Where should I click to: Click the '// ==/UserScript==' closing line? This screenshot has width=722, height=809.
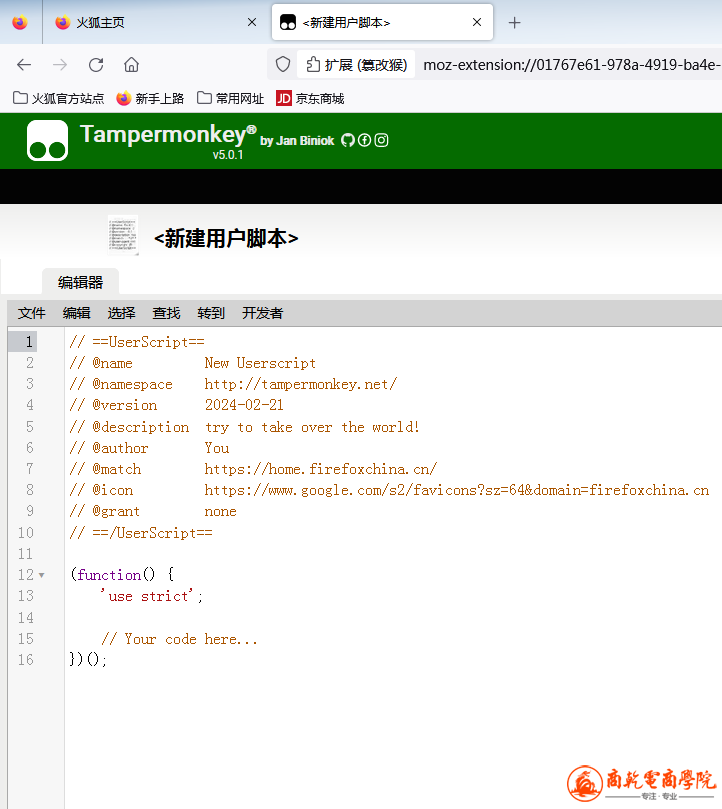[x=141, y=533]
